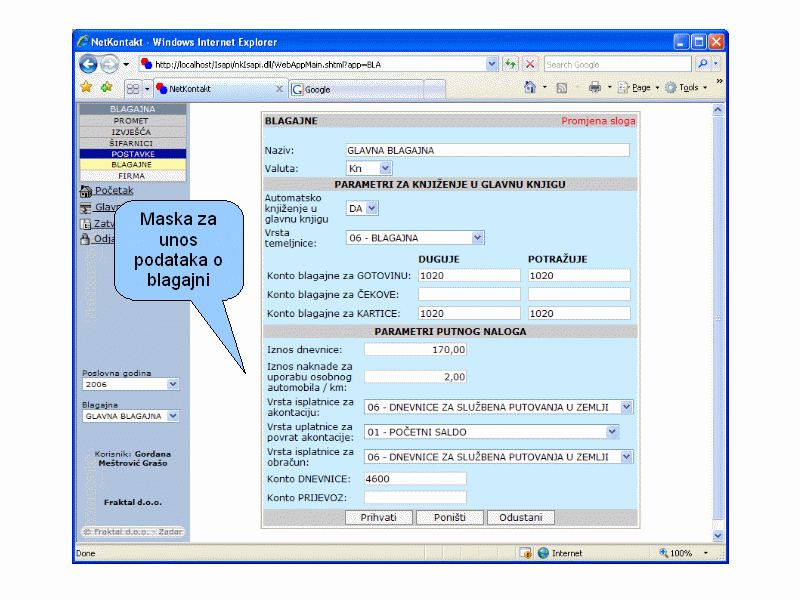Click the Home page icon
This screenshot has height=600, width=800.
pyautogui.click(x=530, y=88)
